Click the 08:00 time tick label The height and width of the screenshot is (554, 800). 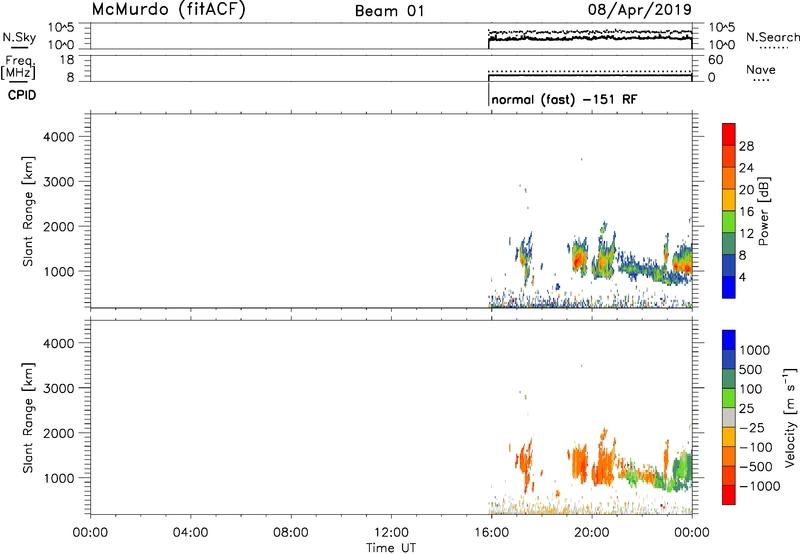[x=290, y=533]
